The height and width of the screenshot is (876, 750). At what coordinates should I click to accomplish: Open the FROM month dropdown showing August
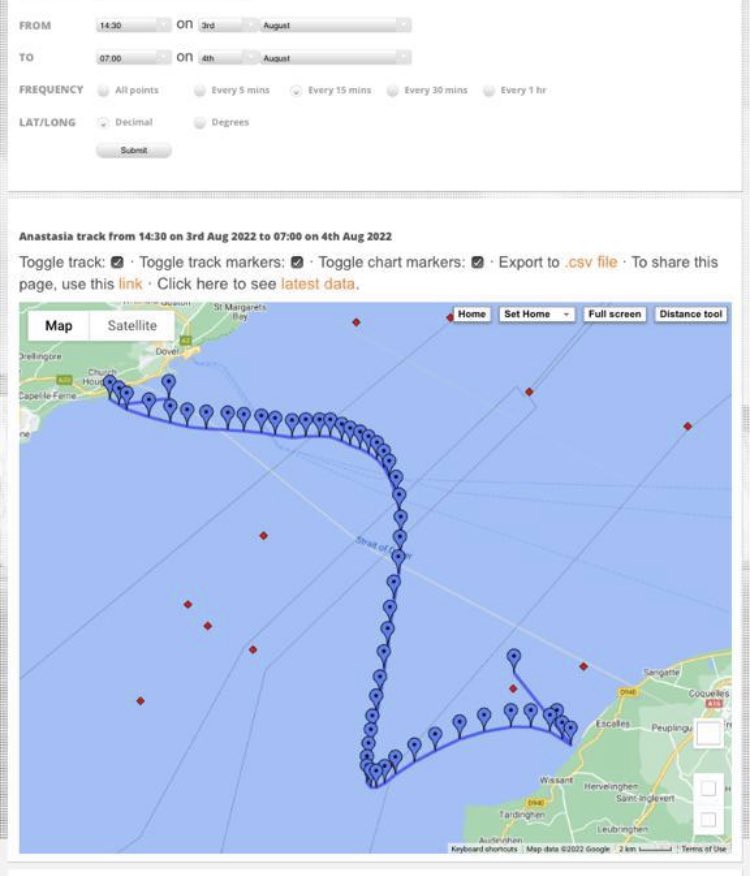click(x=335, y=25)
